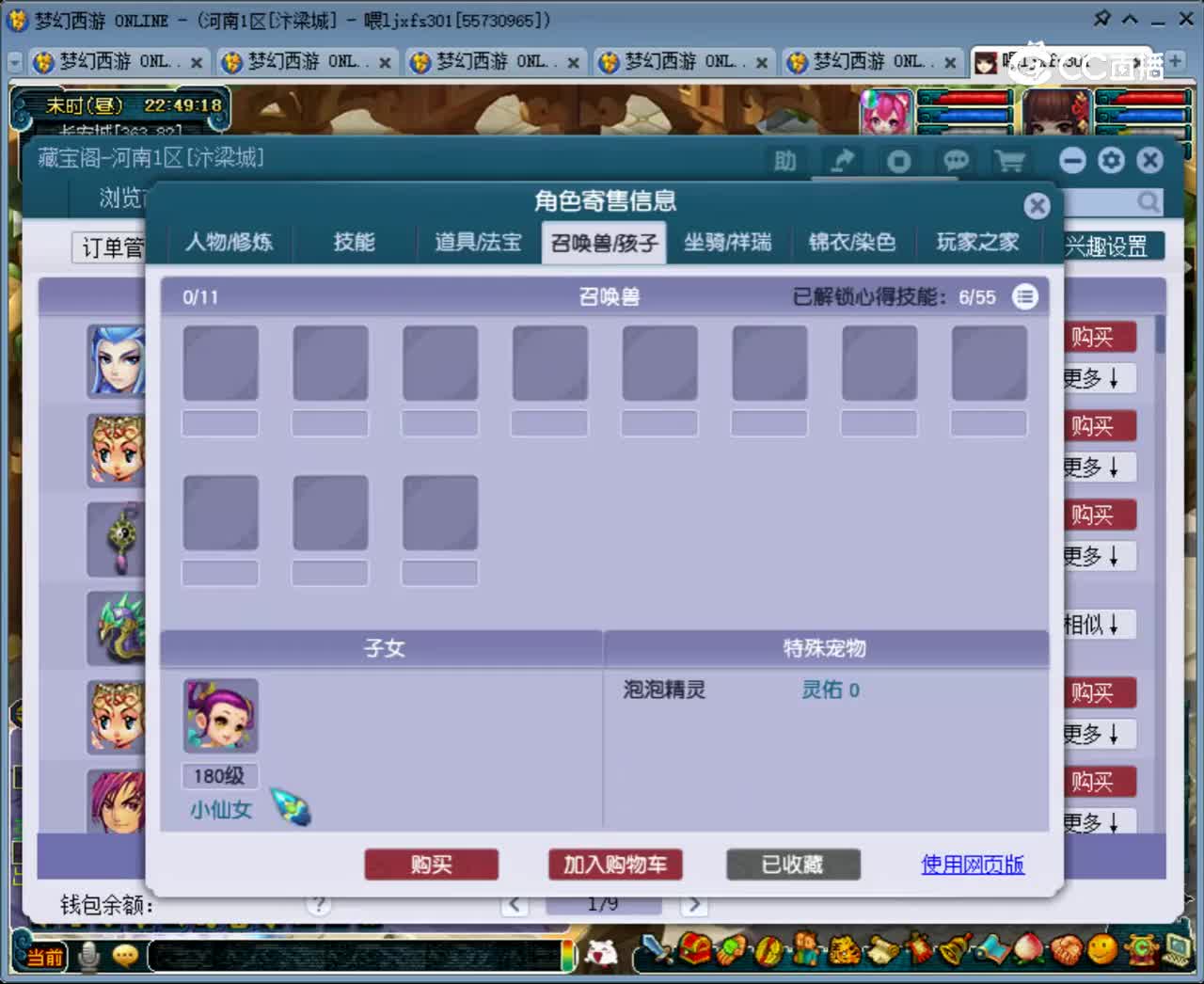The width and height of the screenshot is (1204, 984).
Task: Switch to the 技能 tab
Action: 354,243
